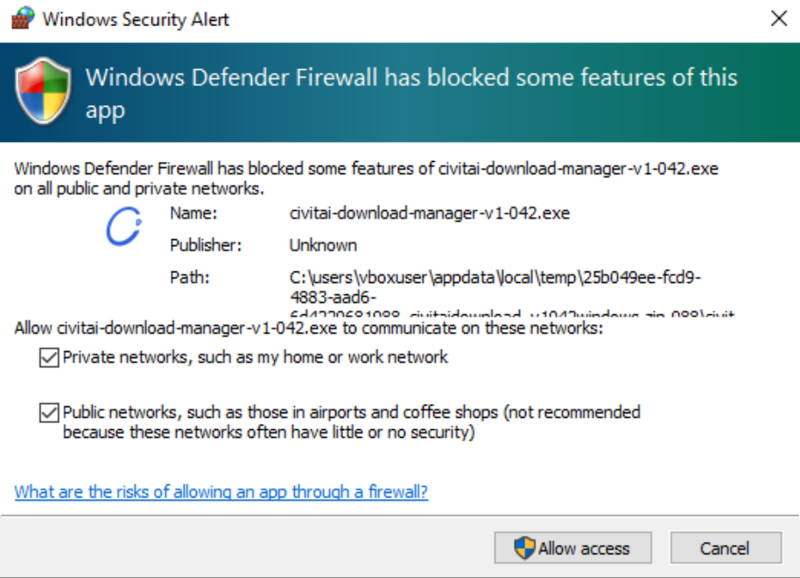Close the Windows Security Alert dialog
The width and height of the screenshot is (800, 578).
(779, 19)
